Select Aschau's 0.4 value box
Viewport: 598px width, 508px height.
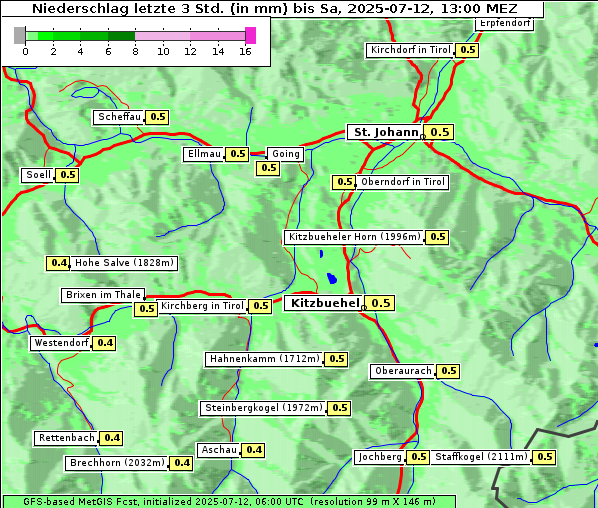pos(254,450)
